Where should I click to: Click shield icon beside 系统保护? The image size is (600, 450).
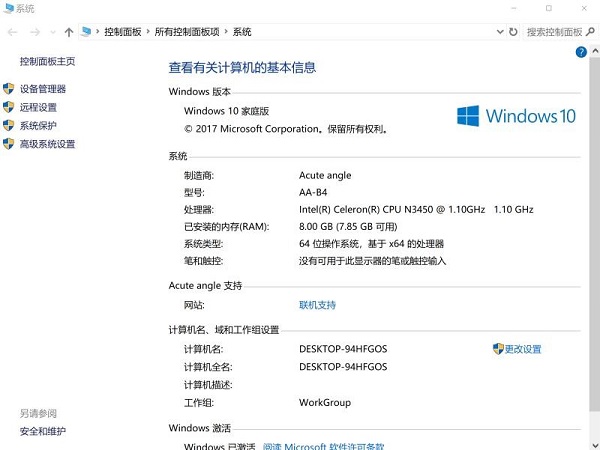pyautogui.click(x=8, y=125)
